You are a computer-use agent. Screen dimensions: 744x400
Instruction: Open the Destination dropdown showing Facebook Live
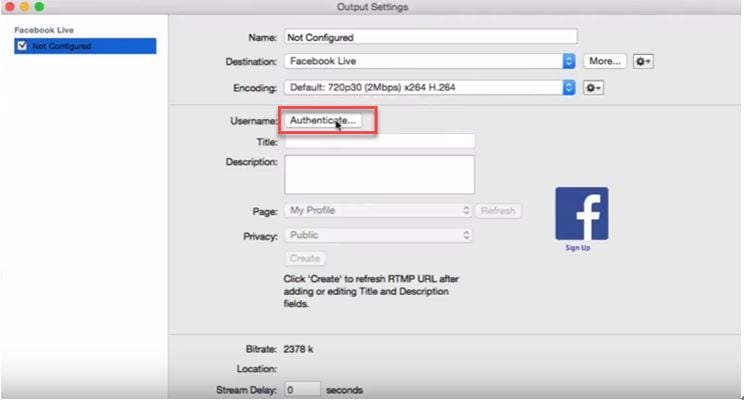[x=430, y=61]
